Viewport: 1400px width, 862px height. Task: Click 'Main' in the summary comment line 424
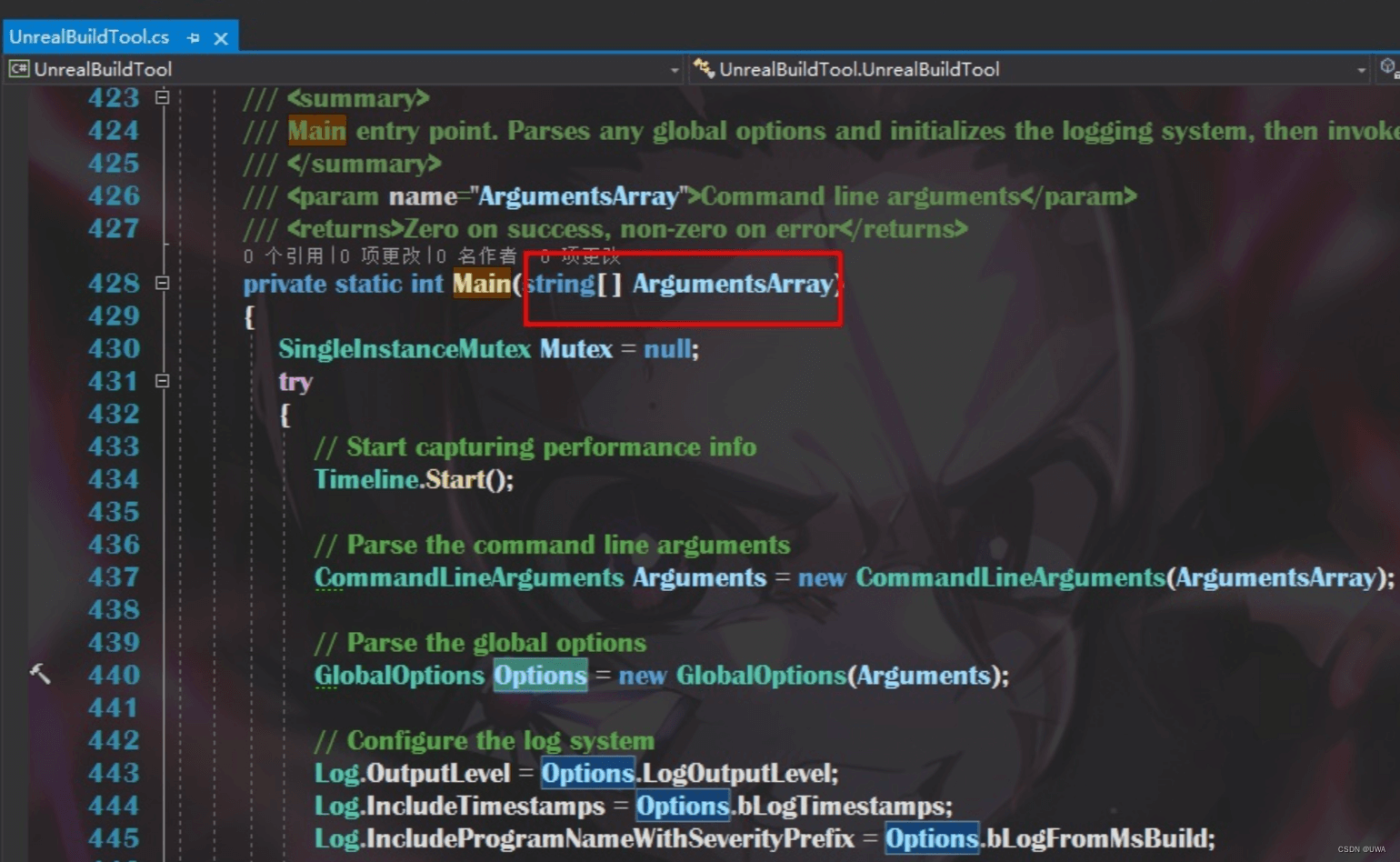pyautogui.click(x=317, y=131)
